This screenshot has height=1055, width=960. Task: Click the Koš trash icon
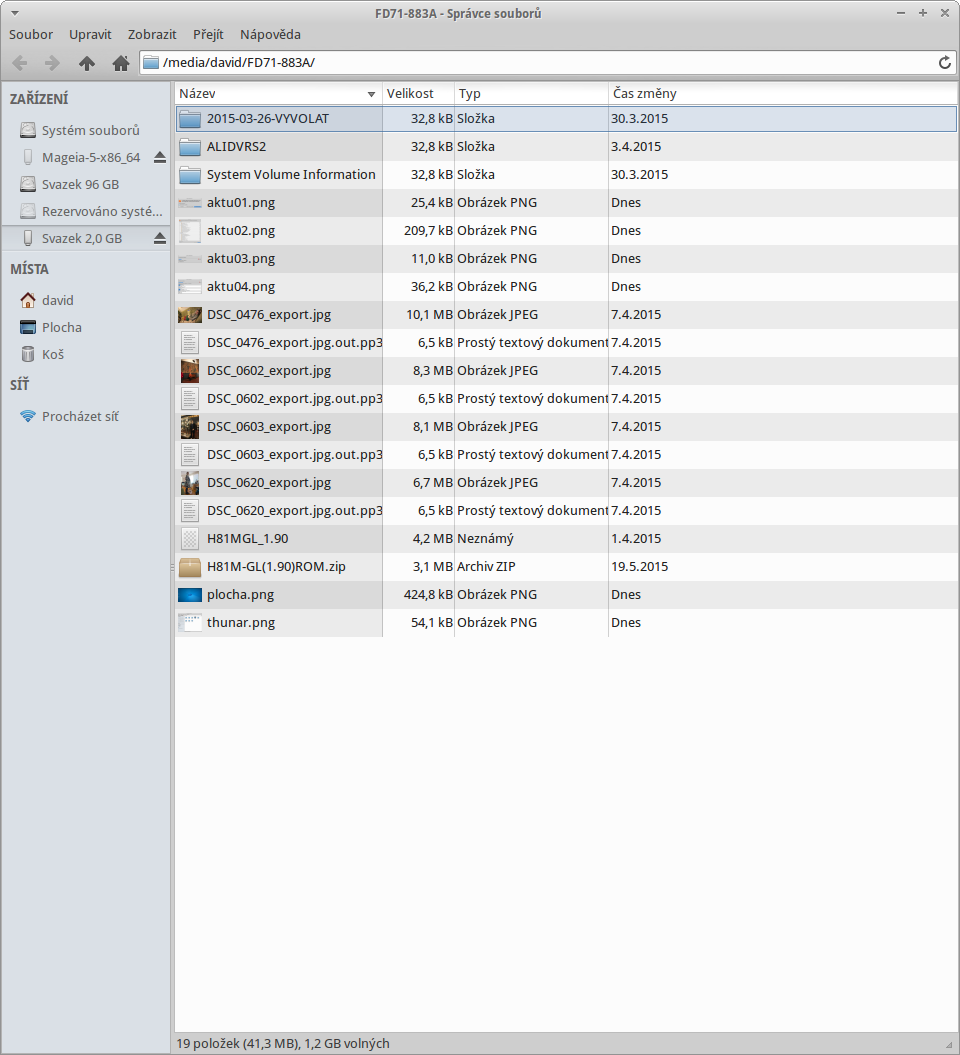coord(28,354)
